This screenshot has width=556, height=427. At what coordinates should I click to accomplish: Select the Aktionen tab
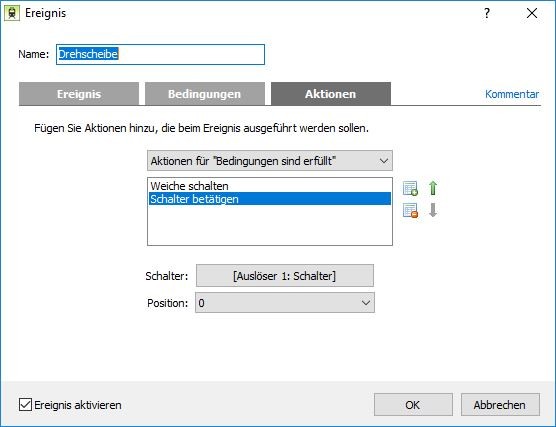pos(331,94)
